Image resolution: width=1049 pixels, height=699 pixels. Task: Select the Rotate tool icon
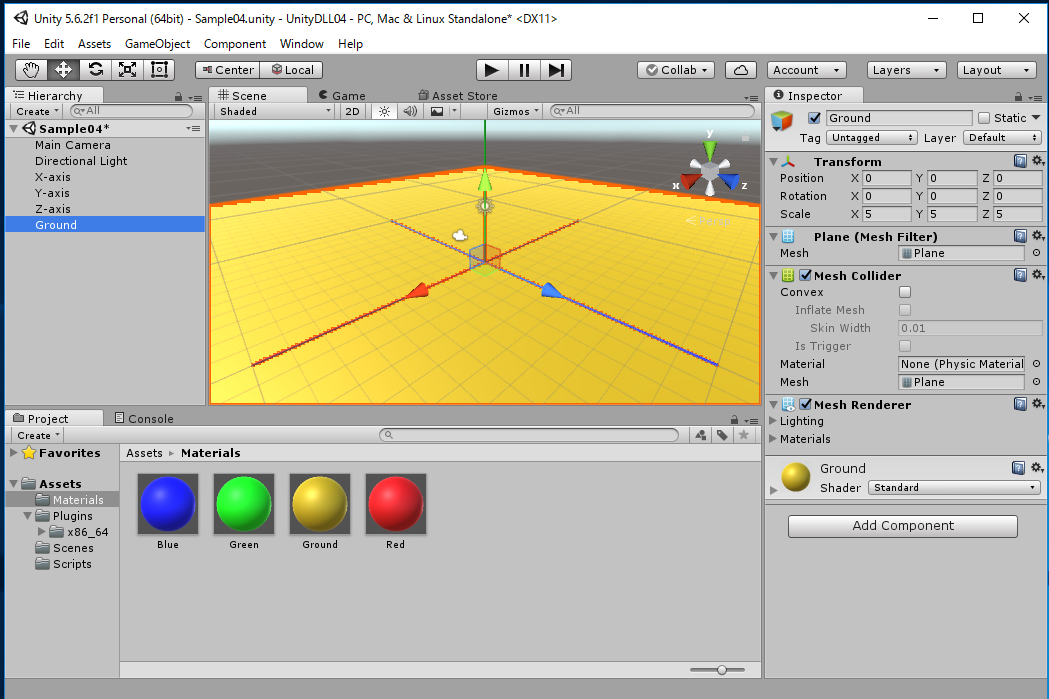tap(95, 70)
